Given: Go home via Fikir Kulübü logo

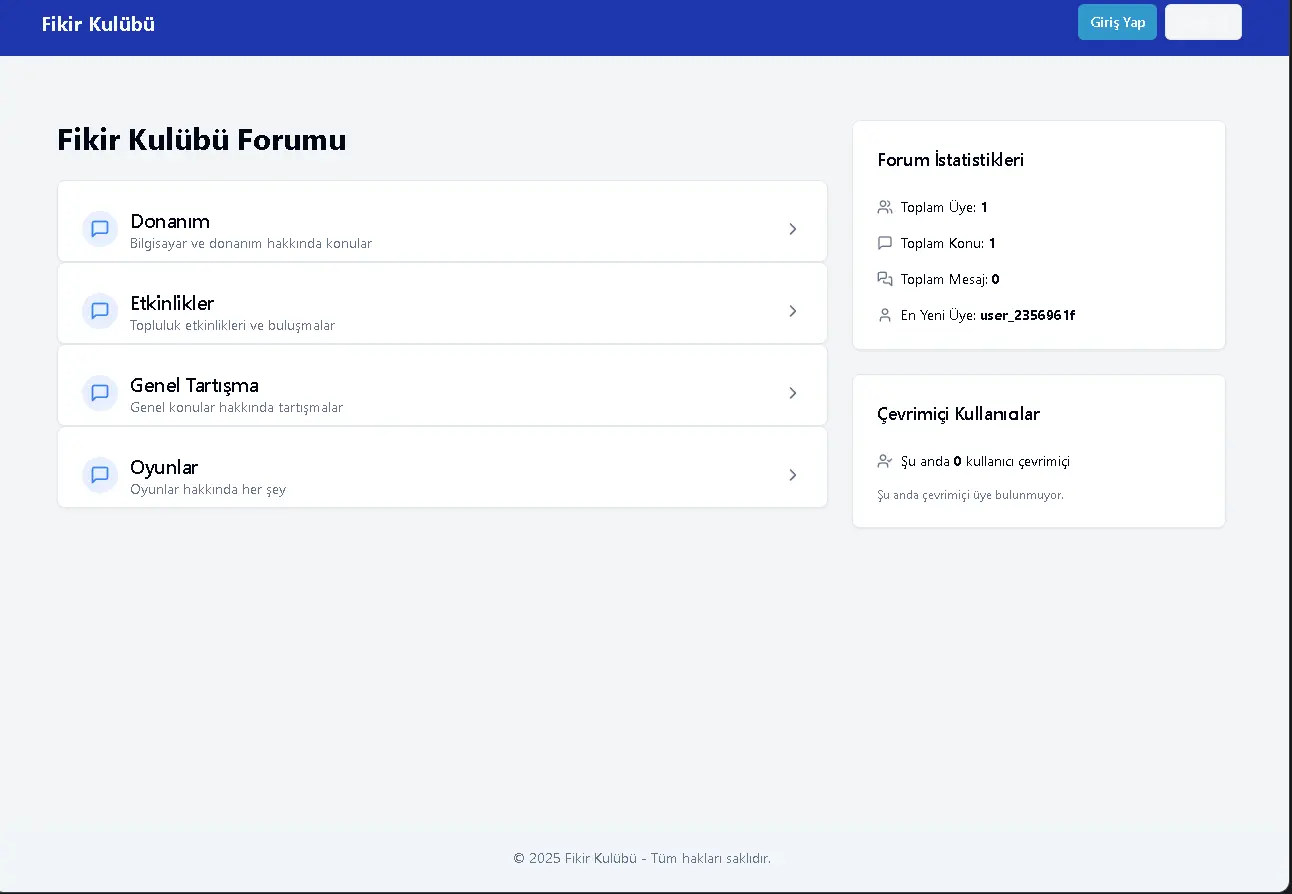Looking at the screenshot, I should click(98, 24).
